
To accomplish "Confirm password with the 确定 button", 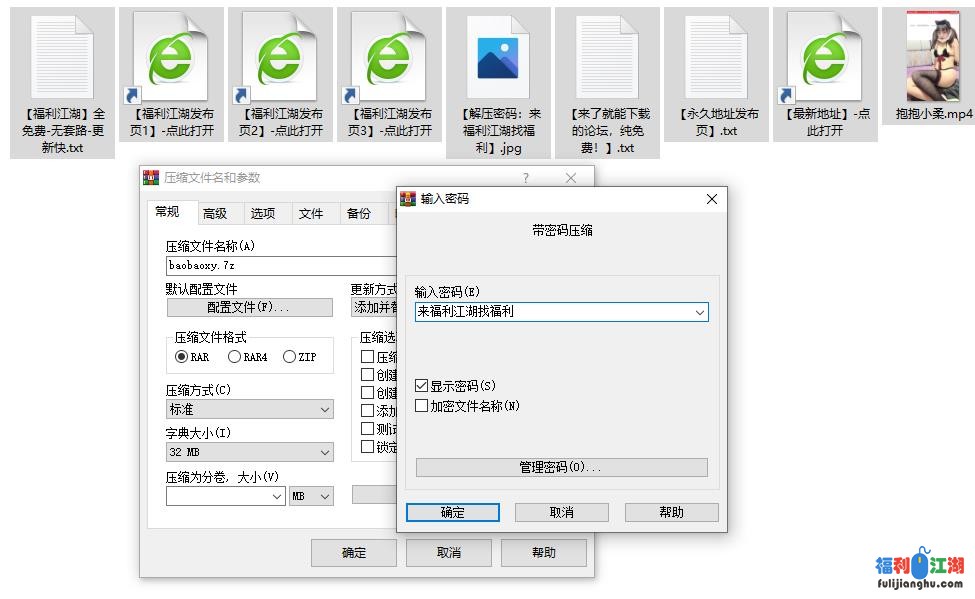I will tap(452, 512).
